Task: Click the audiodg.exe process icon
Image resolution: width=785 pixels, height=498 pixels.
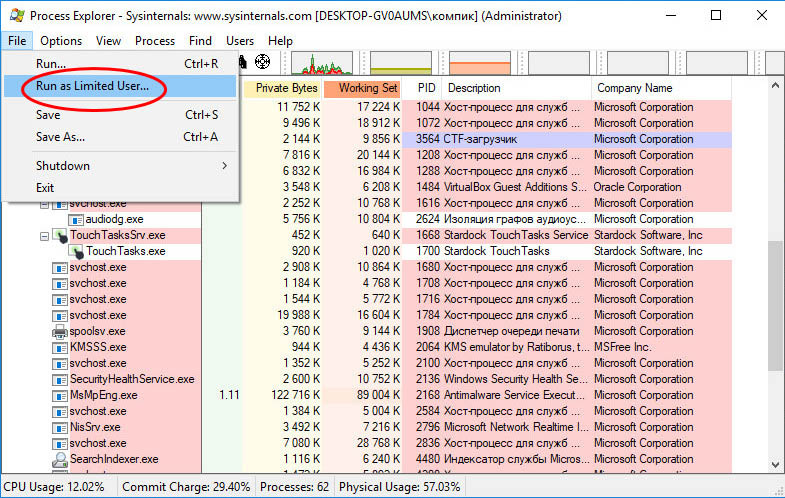Action: click(x=76, y=219)
